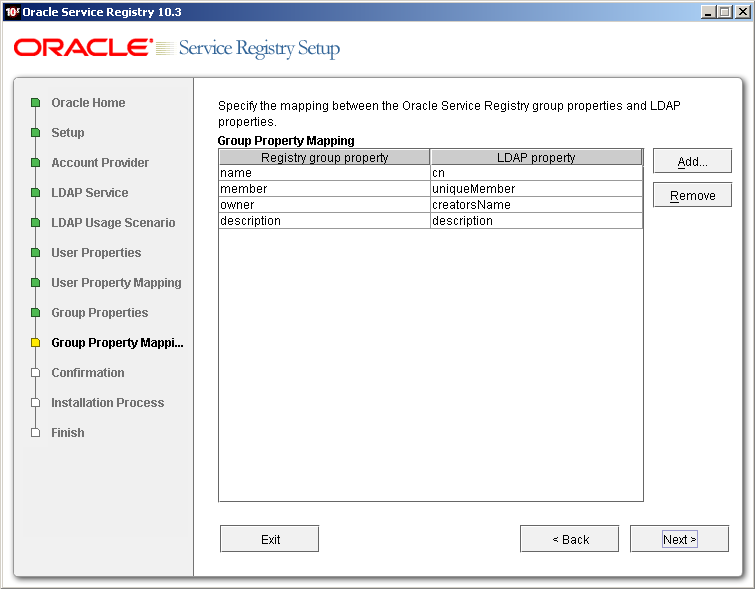The image size is (755, 589).
Task: Select the 'uniqueMember' LDAP property cell
Action: 536,189
